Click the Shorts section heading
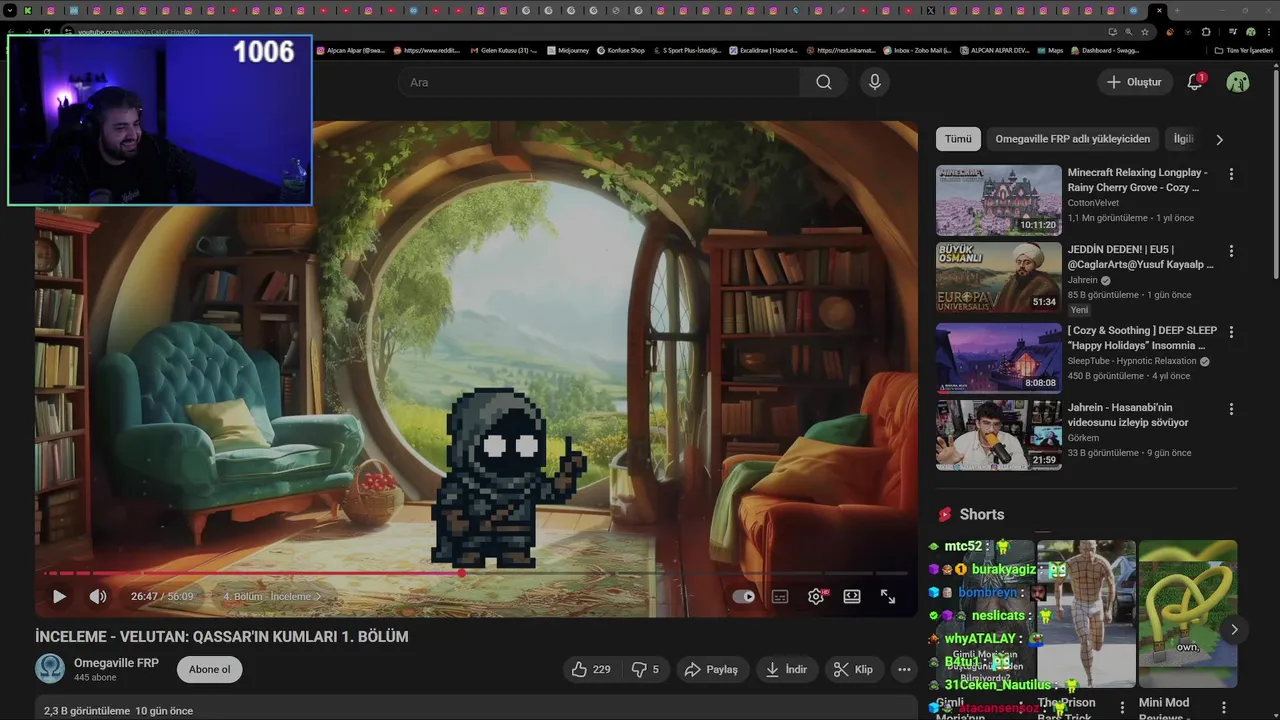The image size is (1280, 720). click(x=981, y=514)
